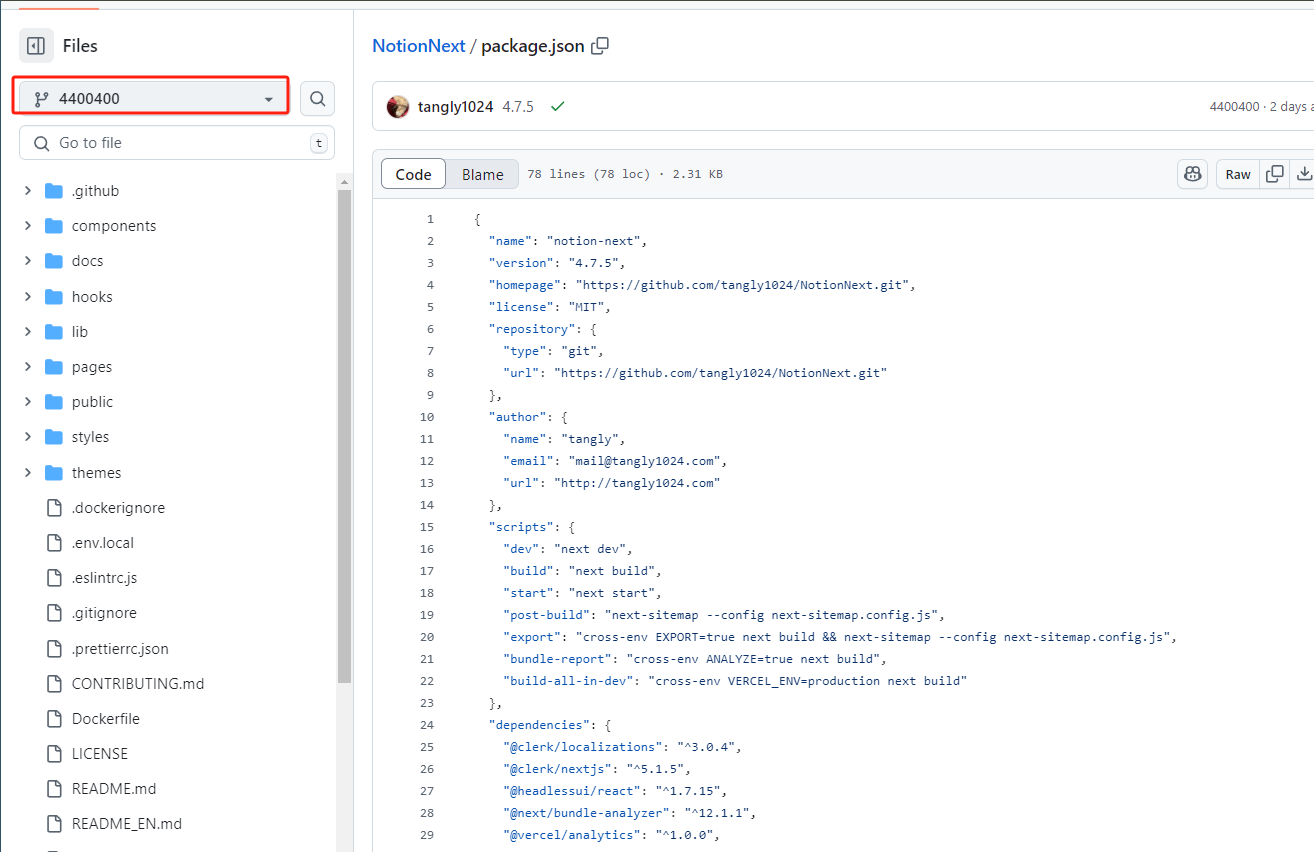Expand the lib folder chevron
Viewport: 1314px width, 852px height.
click(28, 332)
